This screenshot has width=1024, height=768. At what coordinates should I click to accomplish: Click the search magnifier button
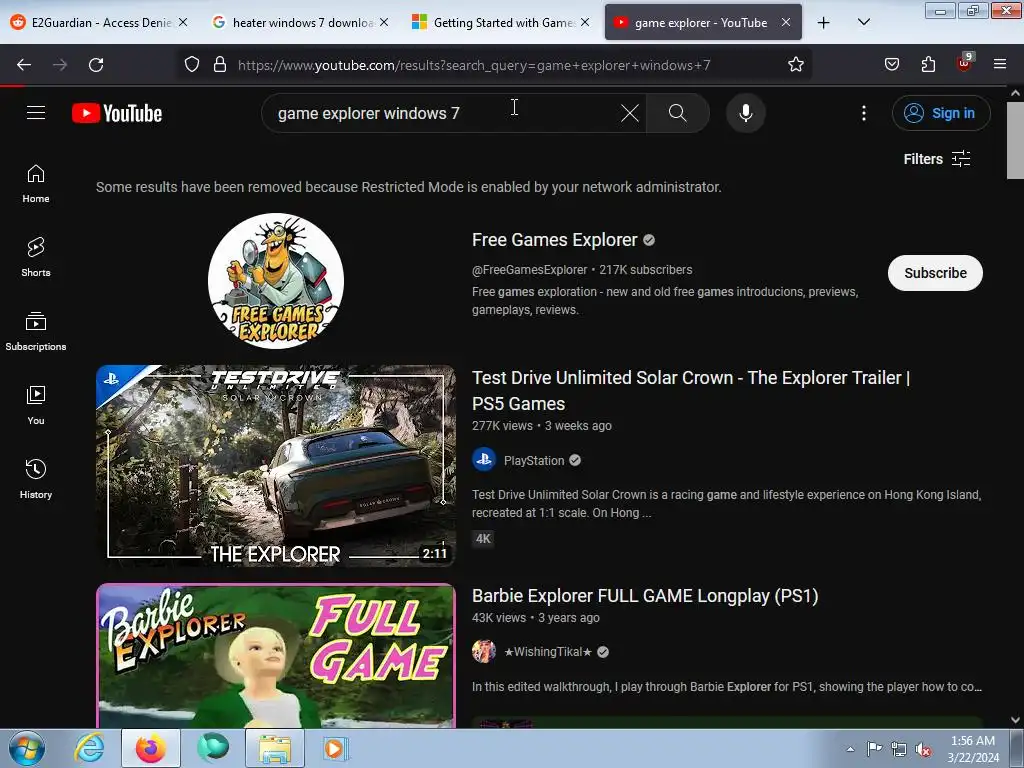coord(678,113)
